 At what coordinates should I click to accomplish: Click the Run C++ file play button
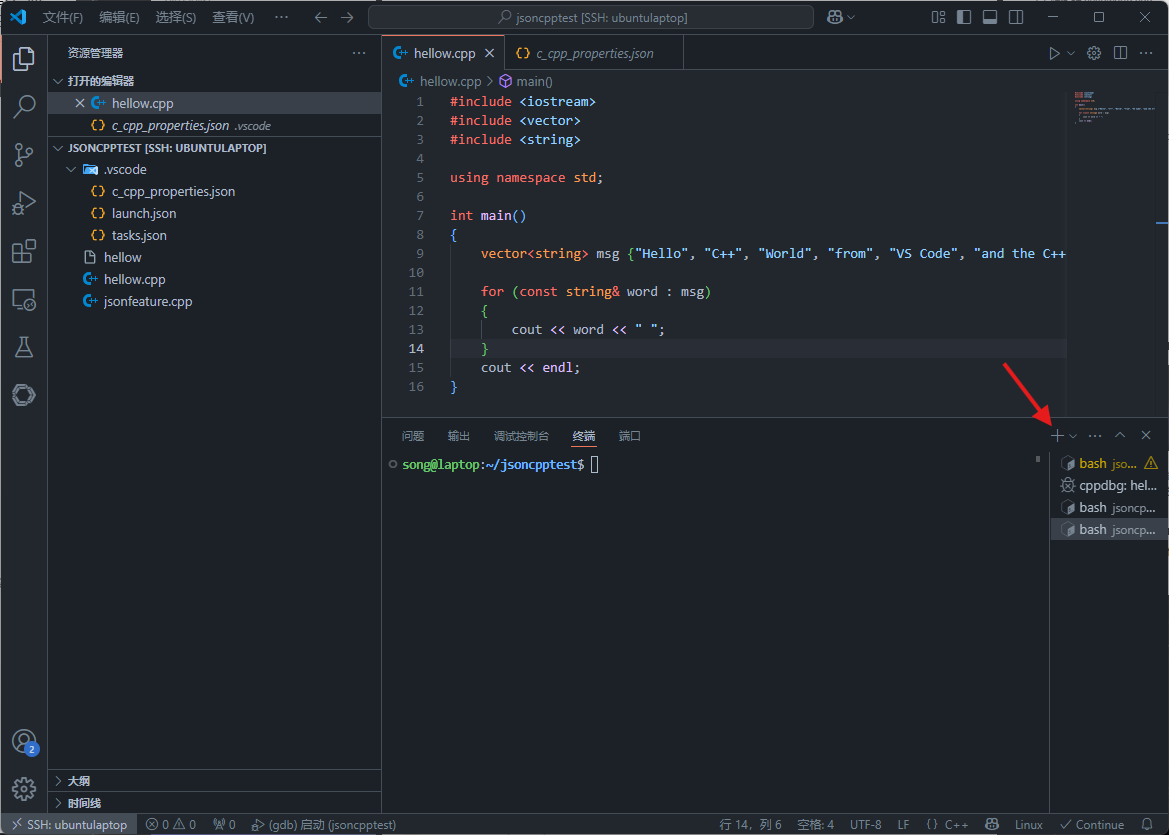click(1054, 53)
